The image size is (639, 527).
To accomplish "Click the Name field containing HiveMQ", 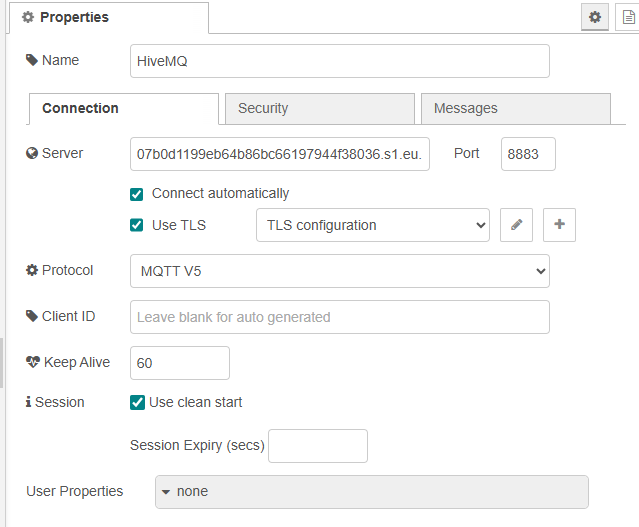I will 339,61.
